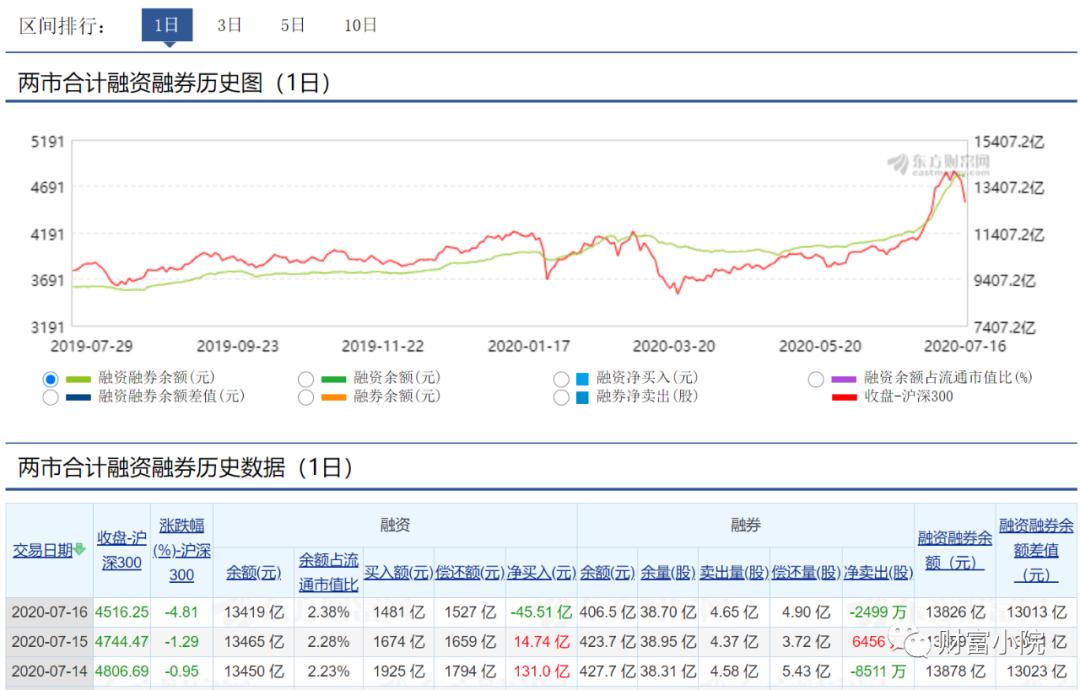Click the 2020-07-16 date cell
Viewport: 1080px width, 690px height.
pos(47,611)
